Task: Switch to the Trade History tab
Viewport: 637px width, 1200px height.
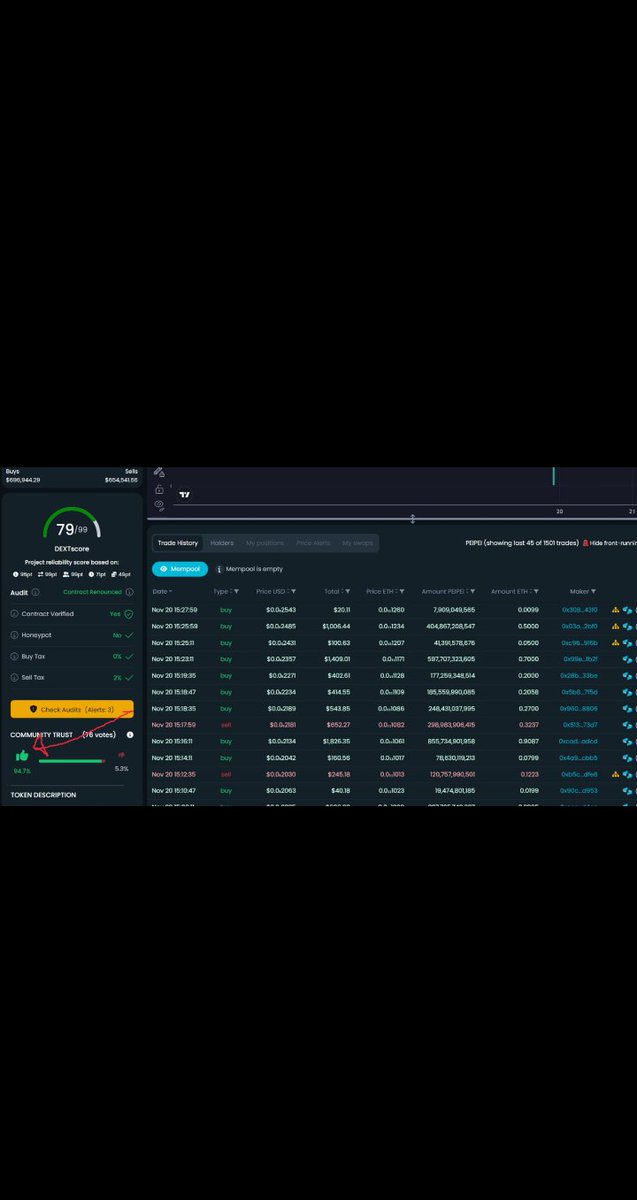Action: [178, 543]
